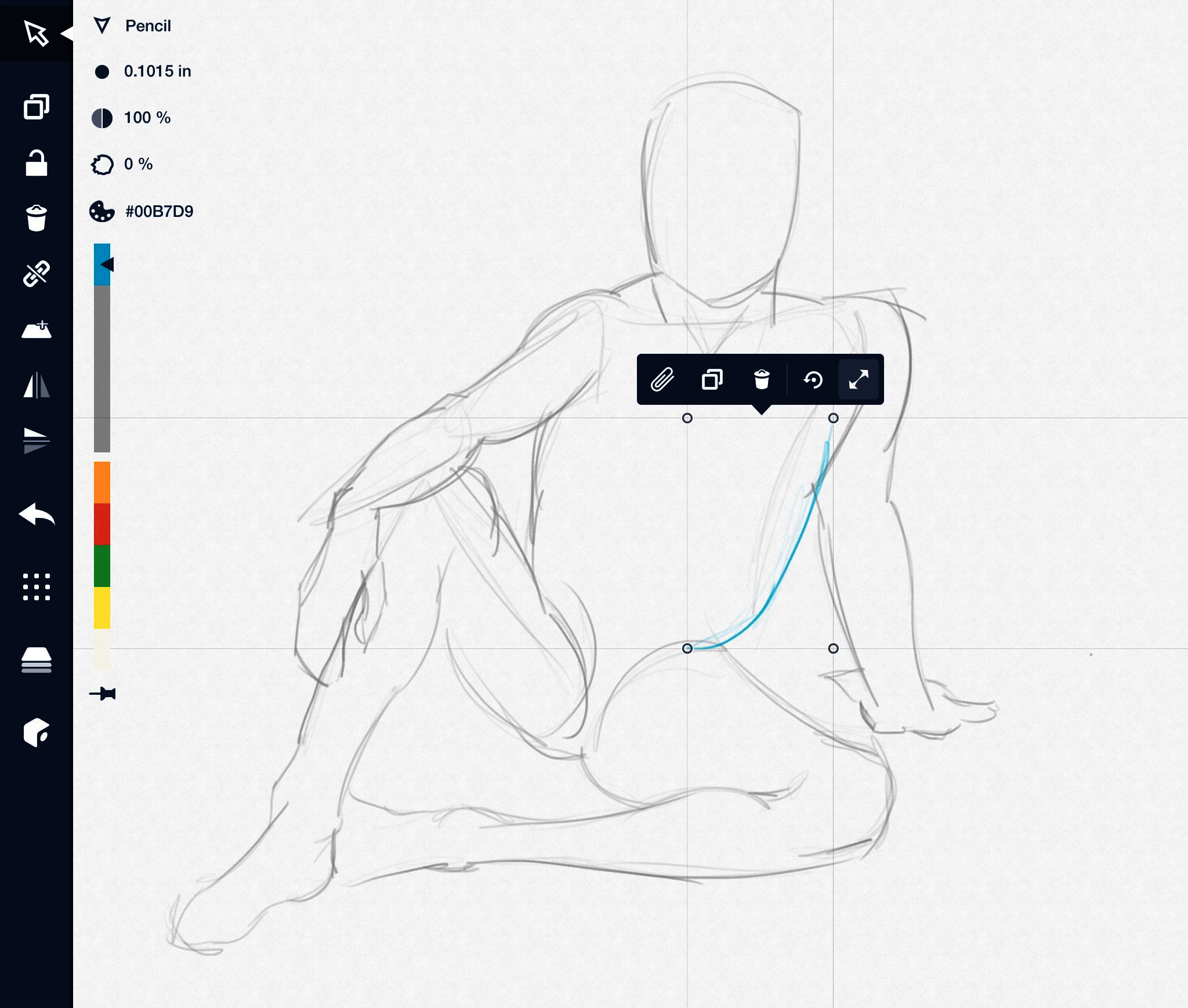Click the smoothing blob icon
Viewport: 1188px width, 1008px height.
pyautogui.click(x=102, y=164)
